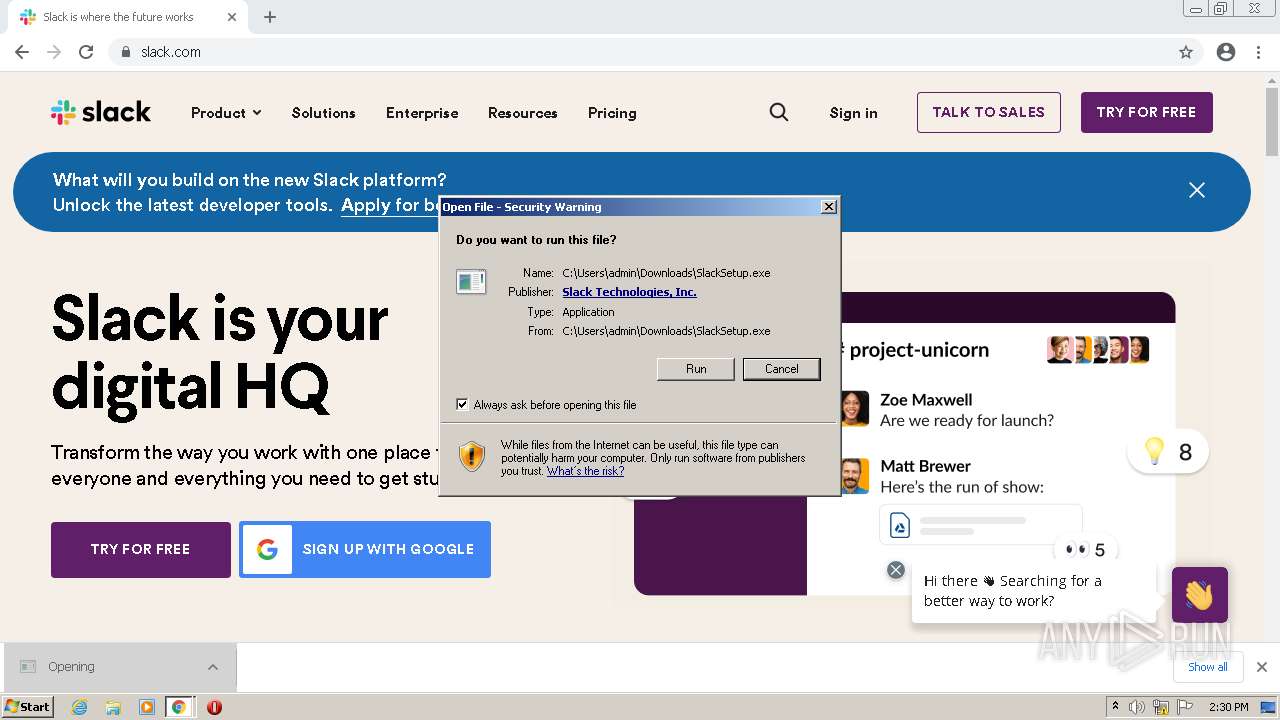Open the waving hand chat widget
Screen dimensions: 1280x720
[1200, 595]
